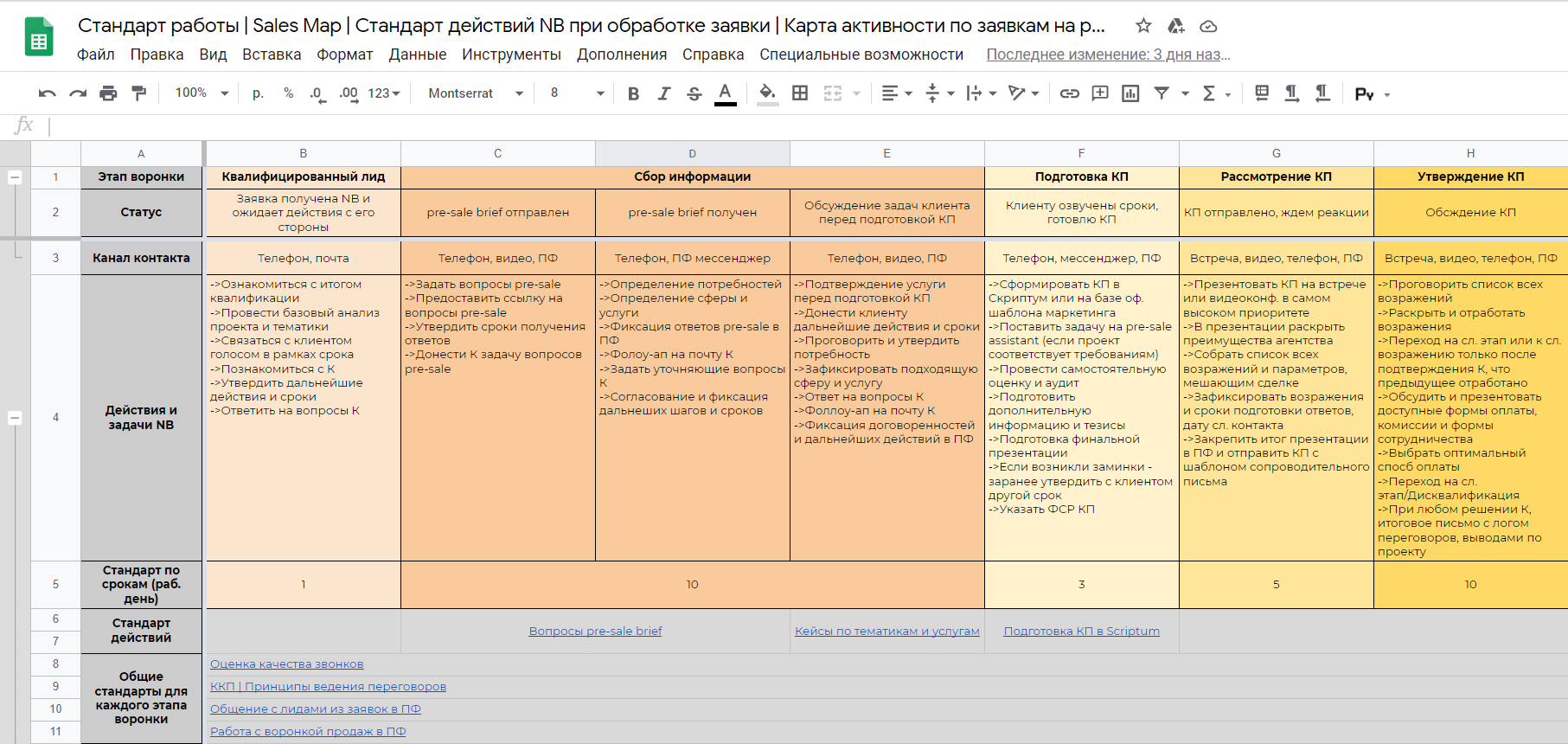Activate the paint format tool
1568x744 pixels.
click(x=138, y=93)
